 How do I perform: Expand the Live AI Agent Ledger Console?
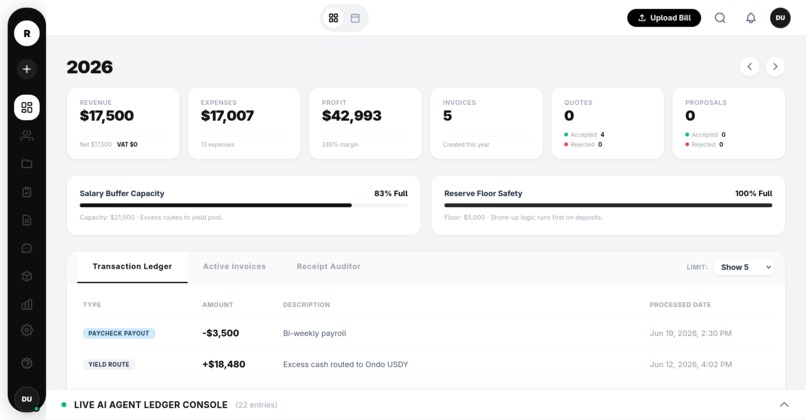coord(784,405)
